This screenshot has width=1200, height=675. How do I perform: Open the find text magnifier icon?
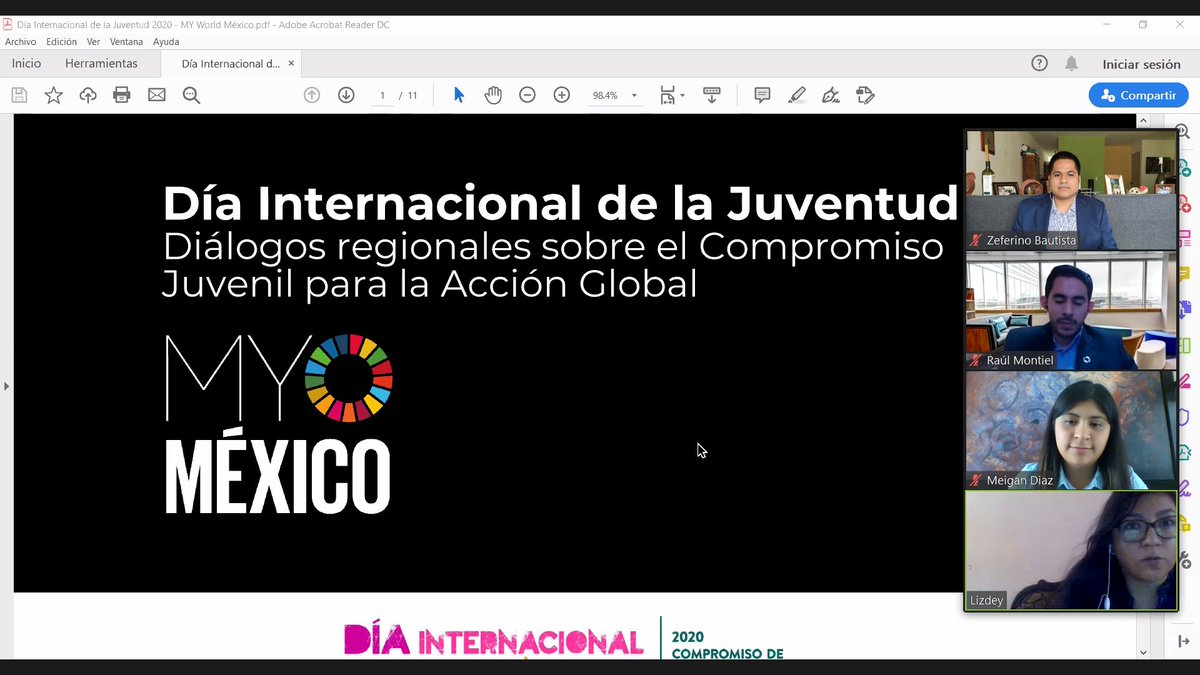192,95
